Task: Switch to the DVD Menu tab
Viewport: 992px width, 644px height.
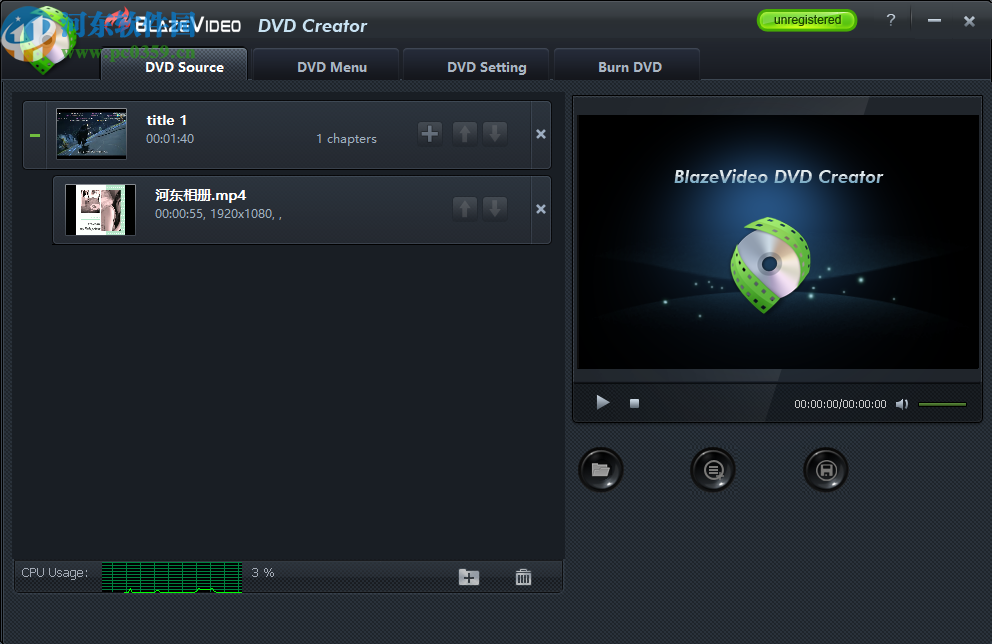Action: tap(324, 66)
